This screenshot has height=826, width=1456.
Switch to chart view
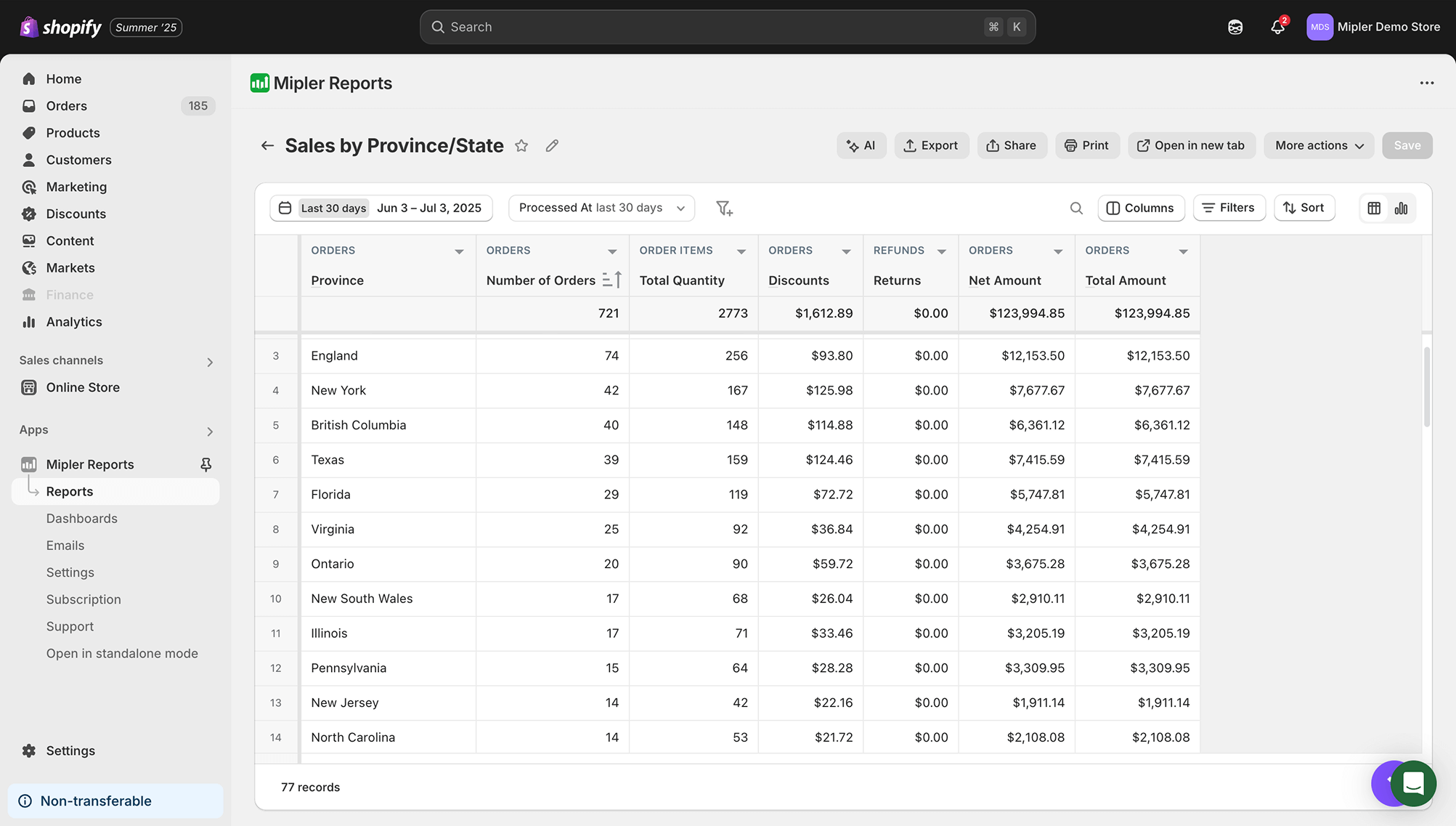tap(1402, 208)
